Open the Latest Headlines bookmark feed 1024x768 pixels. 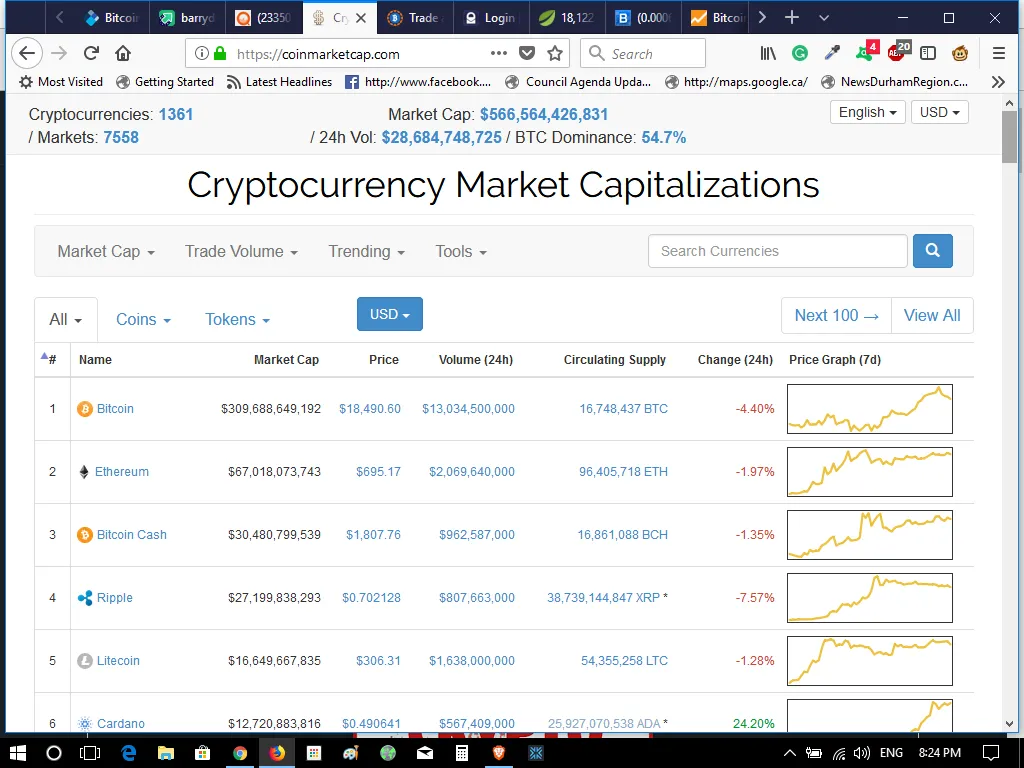point(280,82)
